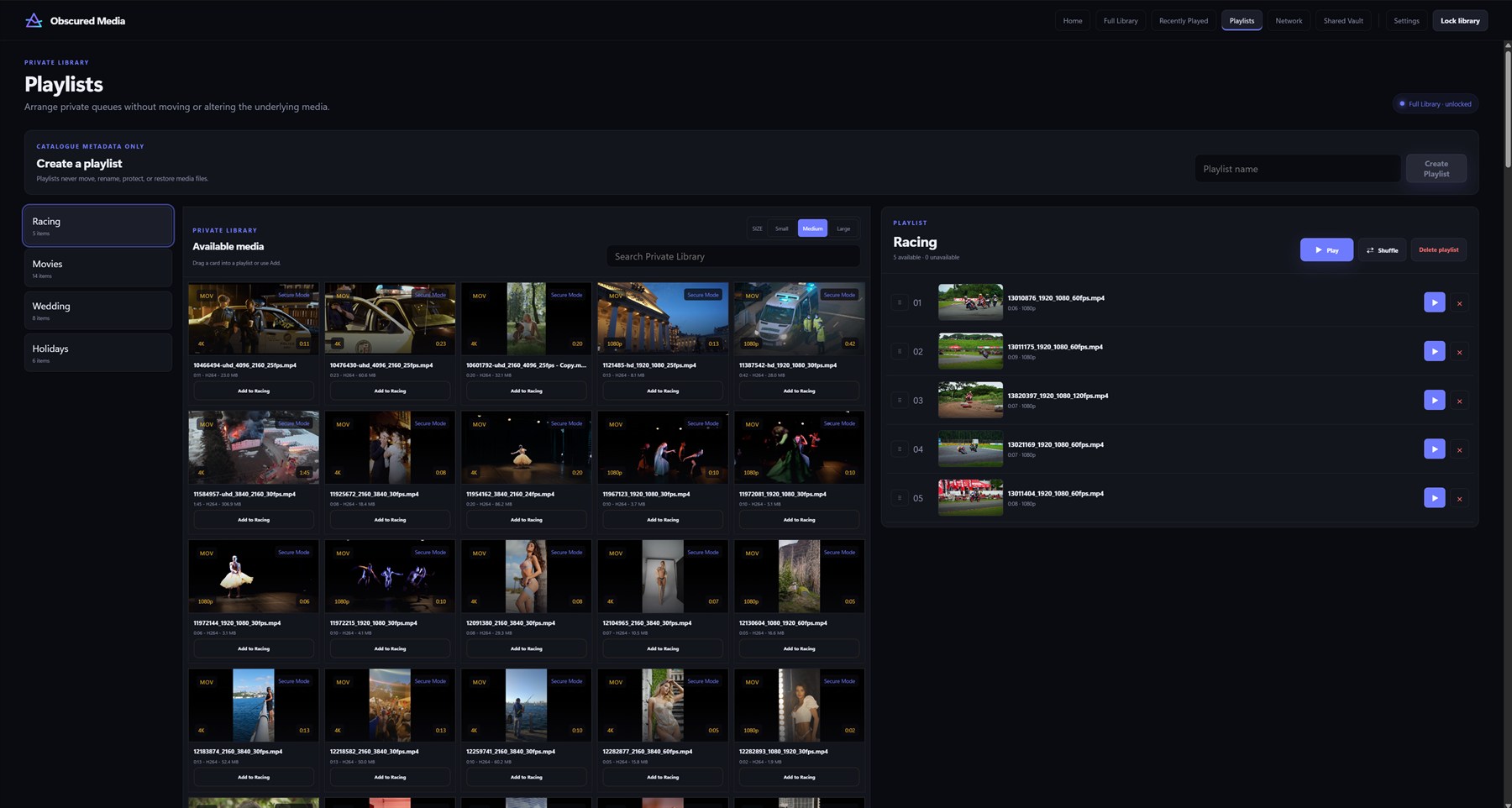Click Secure Mode badge on 11972081_1920_1080_30fps.mp4
The height and width of the screenshot is (808, 1512).
pyautogui.click(x=839, y=423)
